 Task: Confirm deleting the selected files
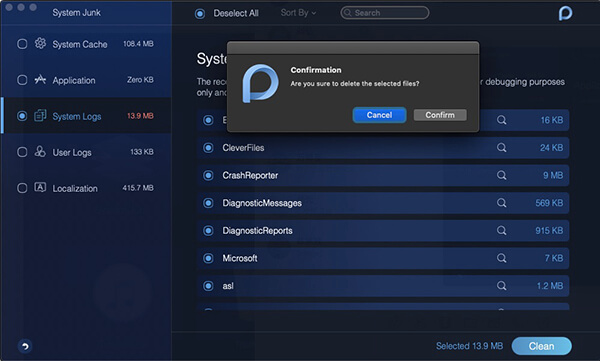point(440,115)
